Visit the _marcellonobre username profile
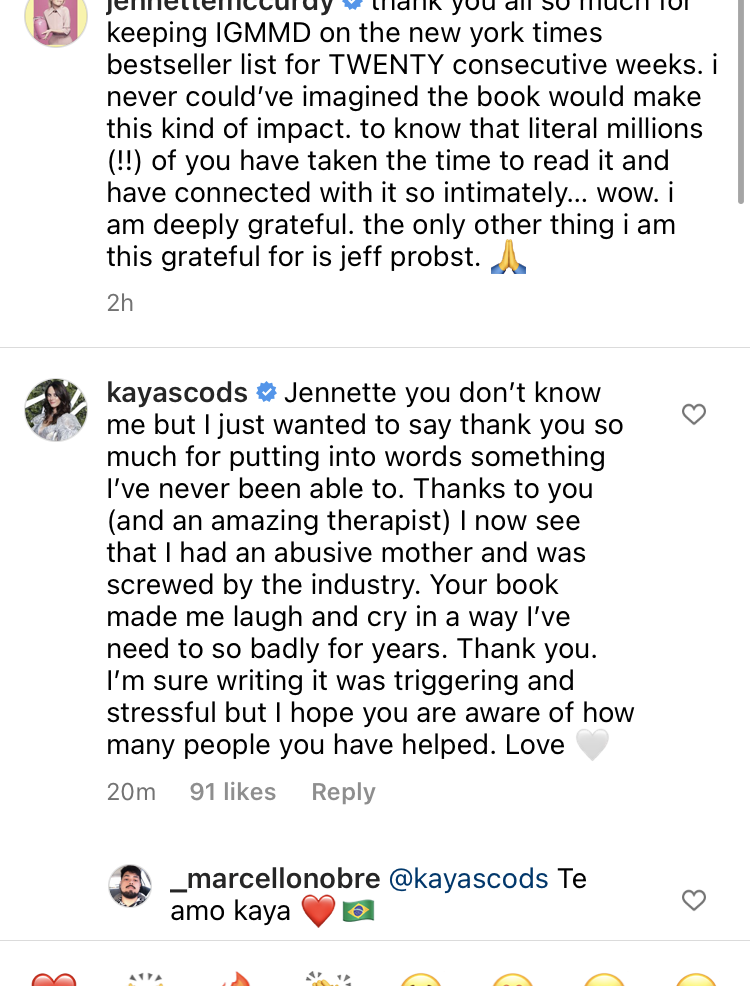 275,879
